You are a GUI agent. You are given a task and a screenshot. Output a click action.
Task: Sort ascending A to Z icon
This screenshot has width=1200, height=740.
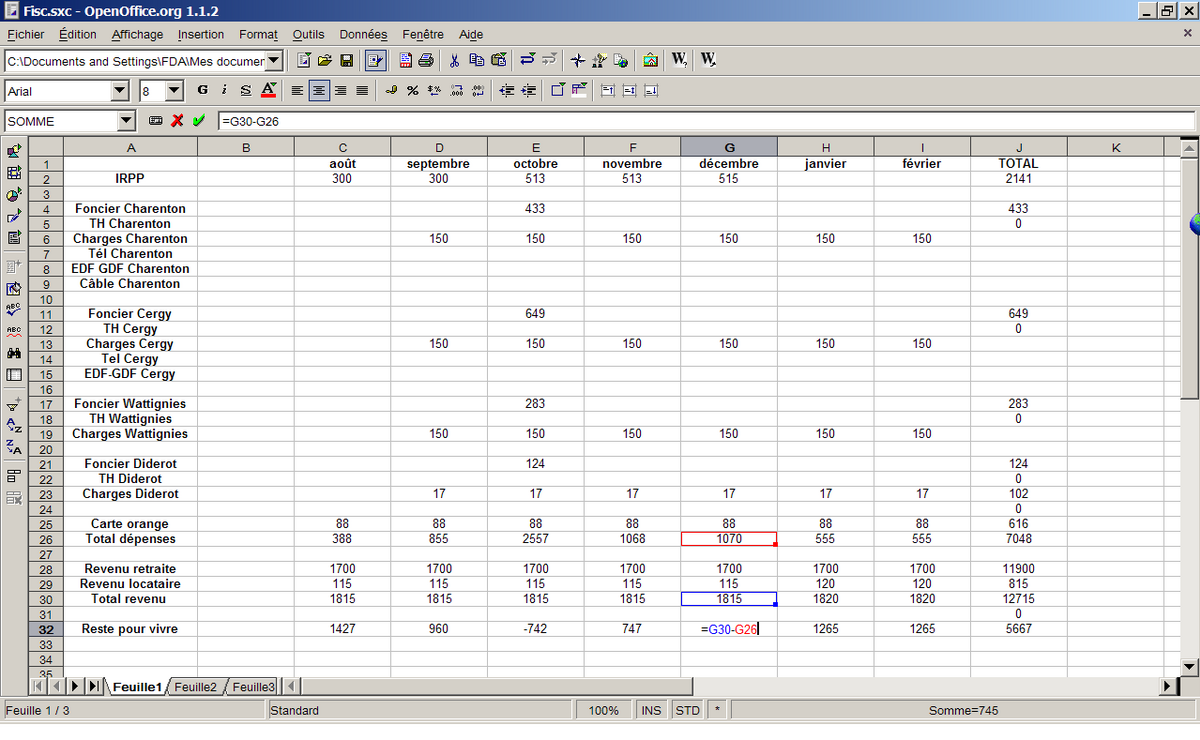click(14, 425)
